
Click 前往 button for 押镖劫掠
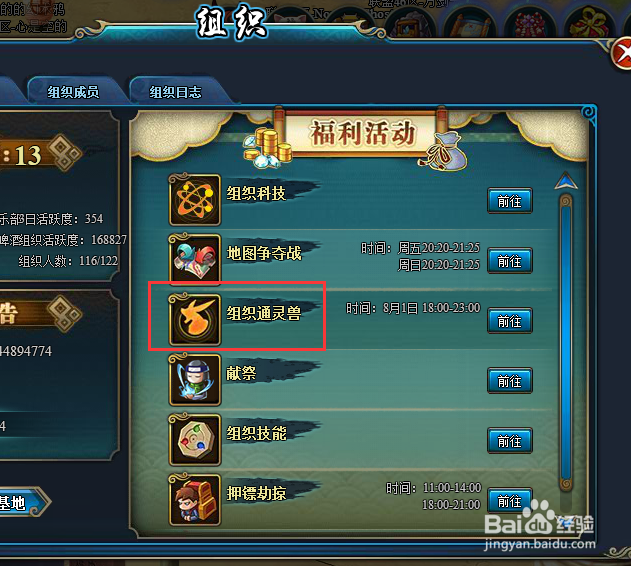coord(509,501)
